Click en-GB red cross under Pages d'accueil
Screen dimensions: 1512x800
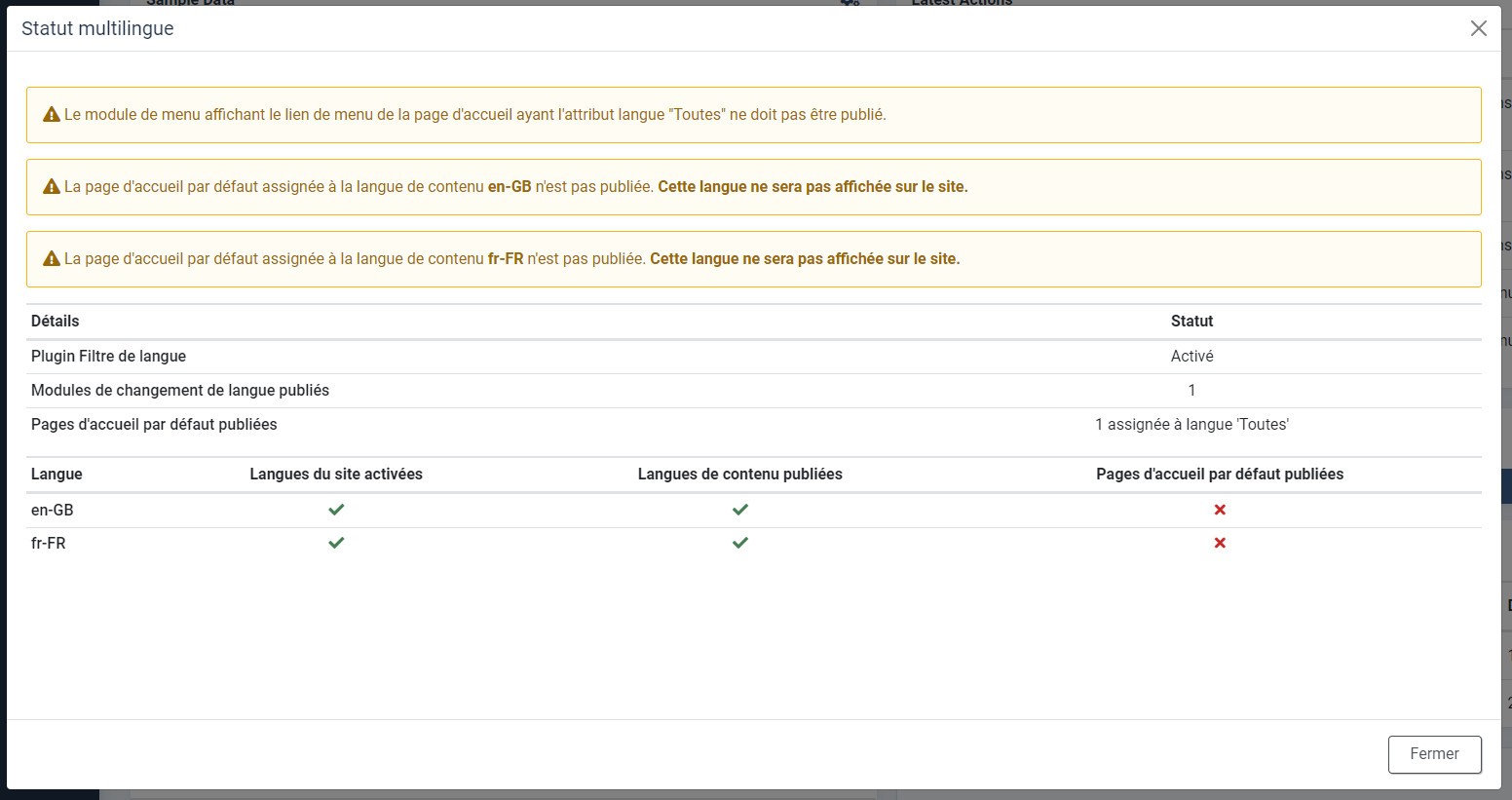1220,510
